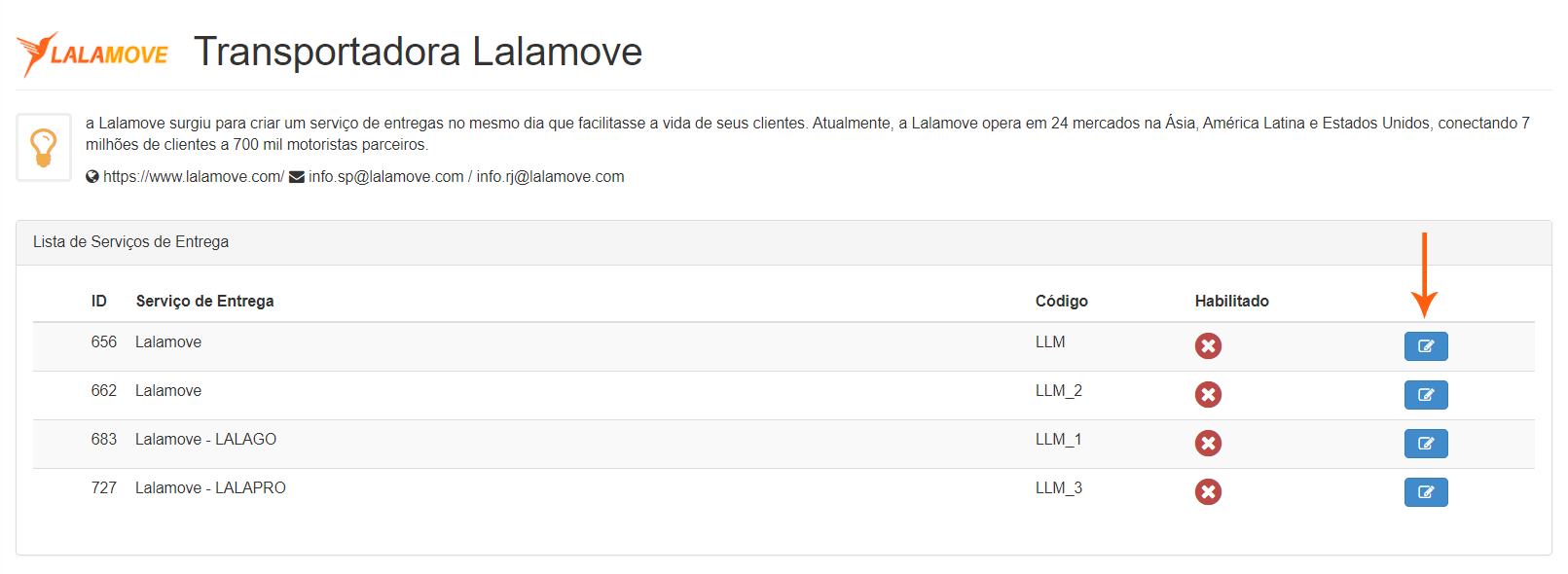Click the envelope icon beside email addresses

tap(297, 177)
